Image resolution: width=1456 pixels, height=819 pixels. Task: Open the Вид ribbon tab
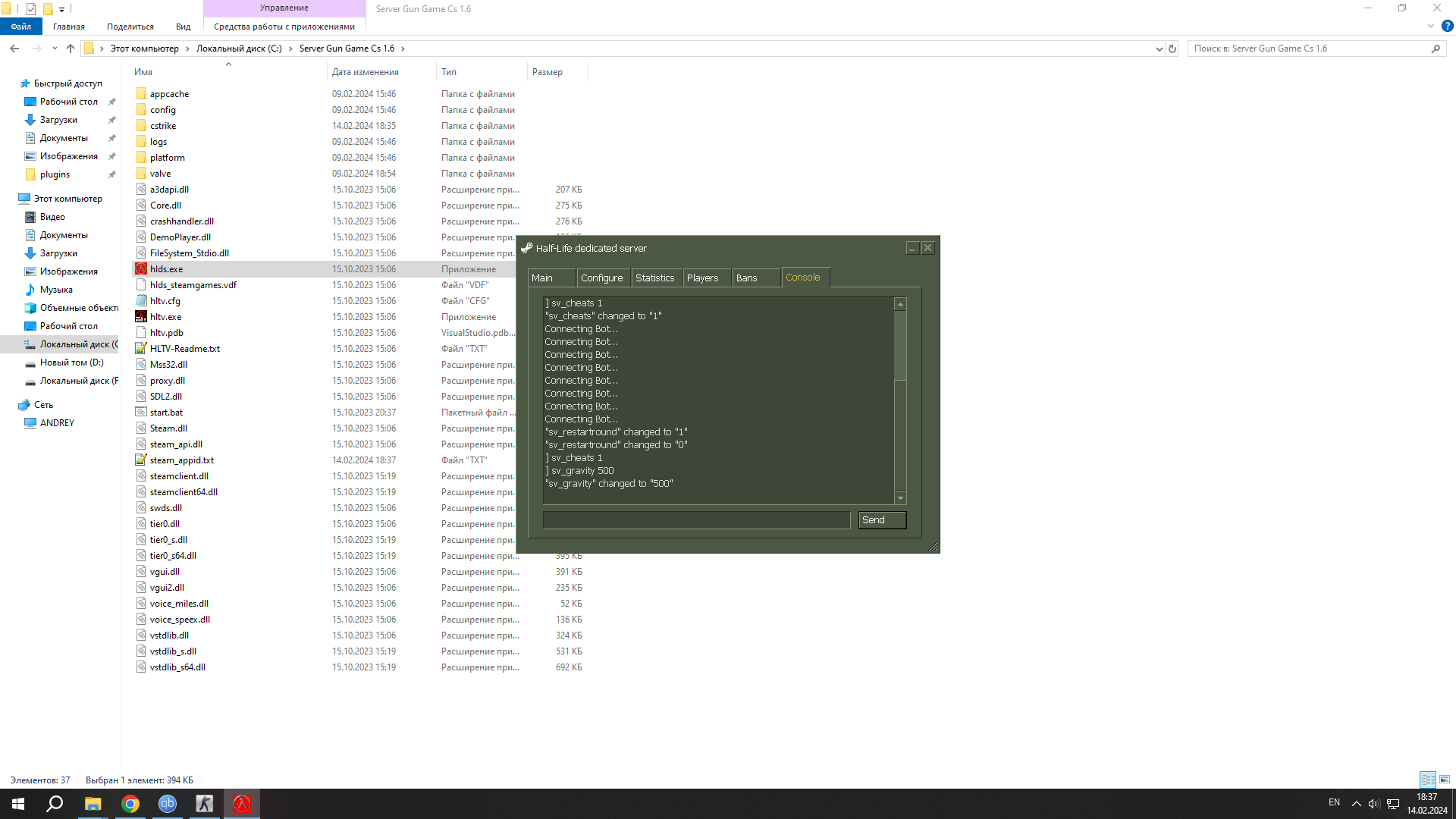click(184, 27)
